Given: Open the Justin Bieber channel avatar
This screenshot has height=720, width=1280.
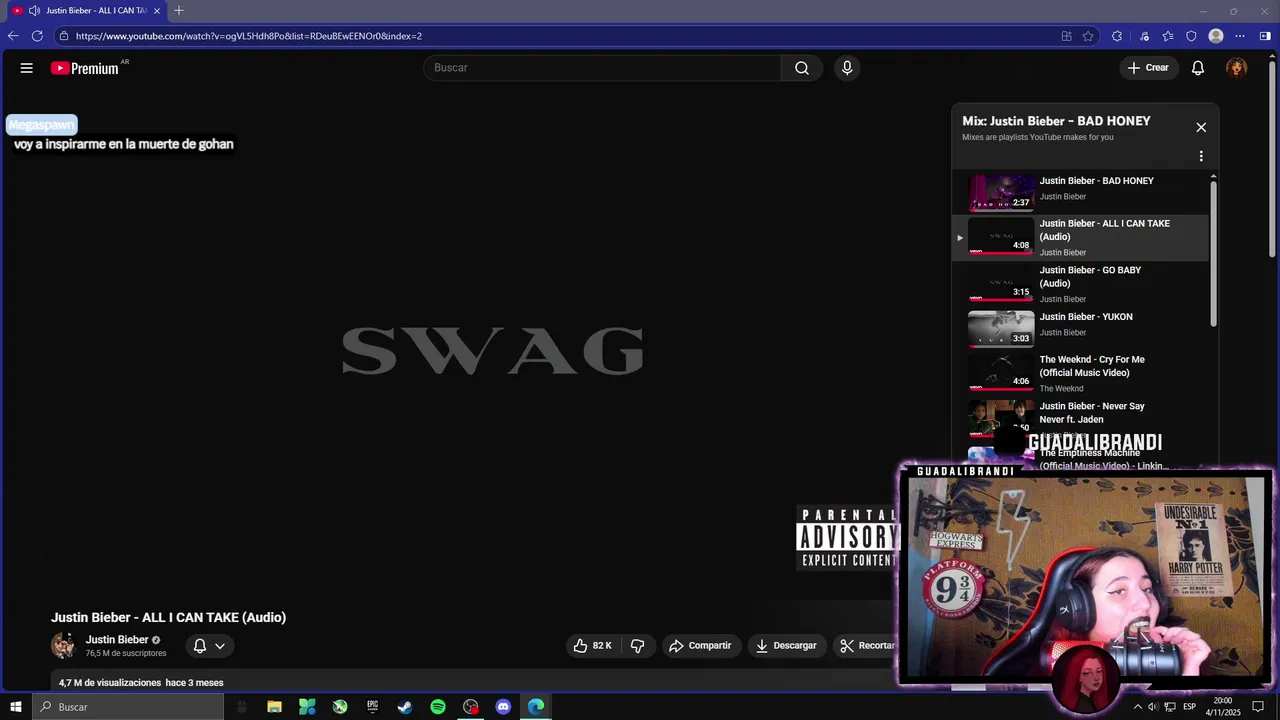Looking at the screenshot, I should click(63, 646).
